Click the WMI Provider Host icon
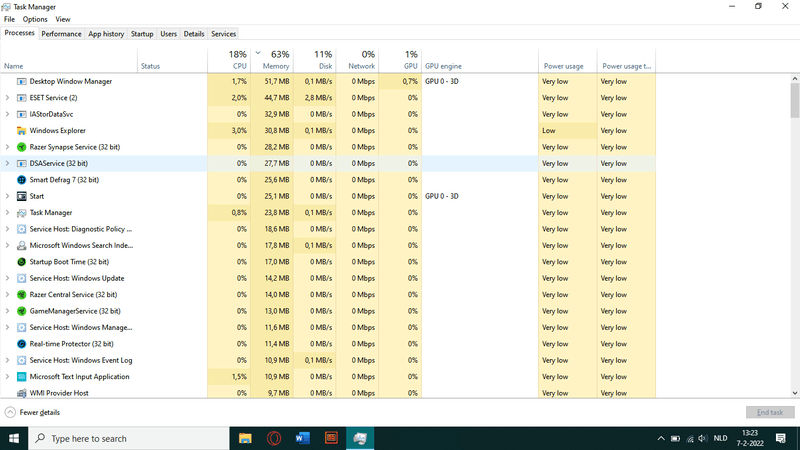Screen dimensions: 800x450 coord(21,393)
